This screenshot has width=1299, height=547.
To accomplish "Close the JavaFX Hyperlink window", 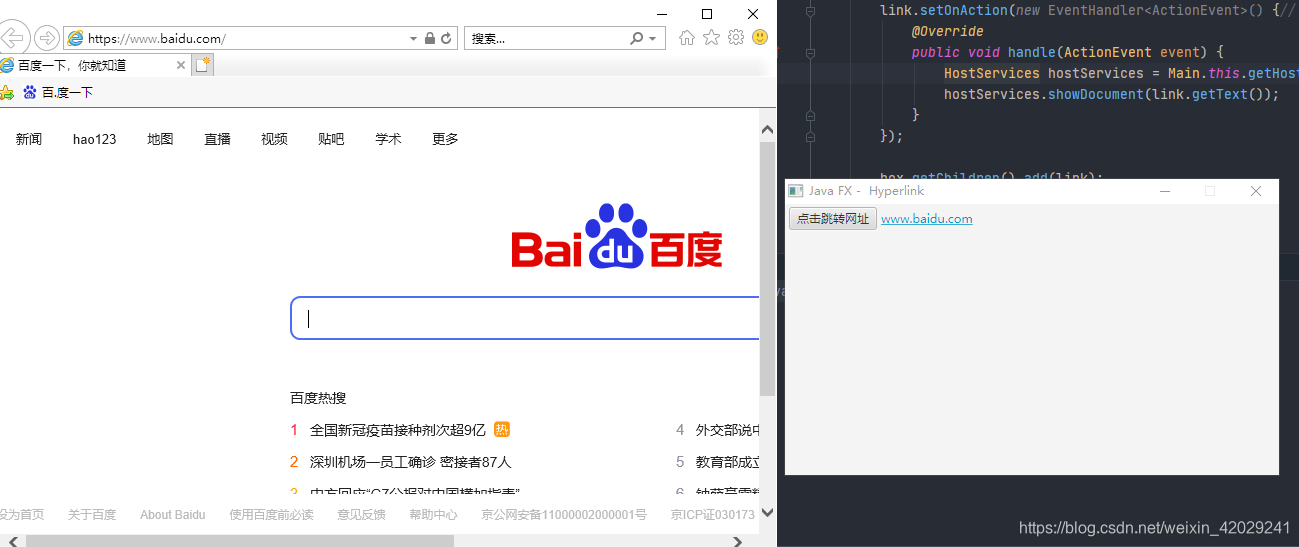I will [x=1256, y=191].
